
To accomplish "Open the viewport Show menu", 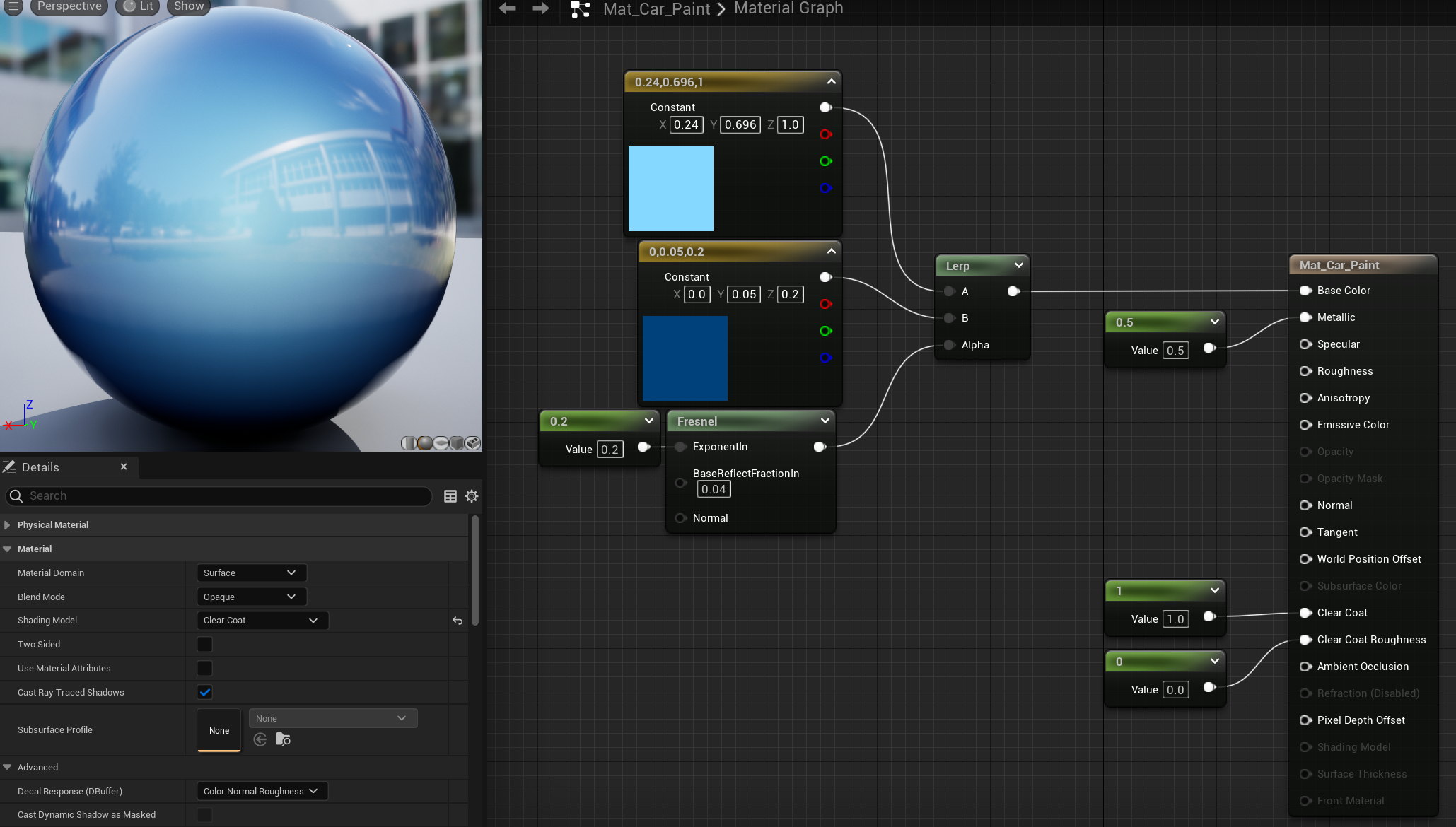I will (x=188, y=6).
